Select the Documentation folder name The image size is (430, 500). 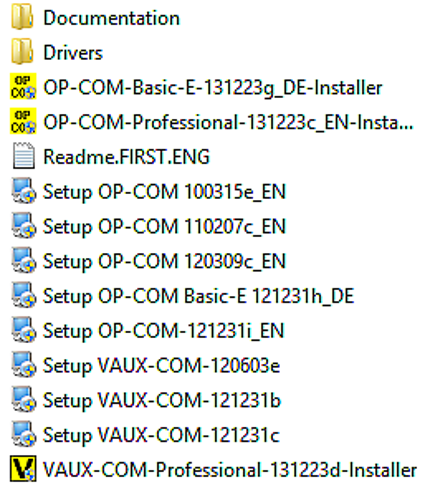(112, 18)
